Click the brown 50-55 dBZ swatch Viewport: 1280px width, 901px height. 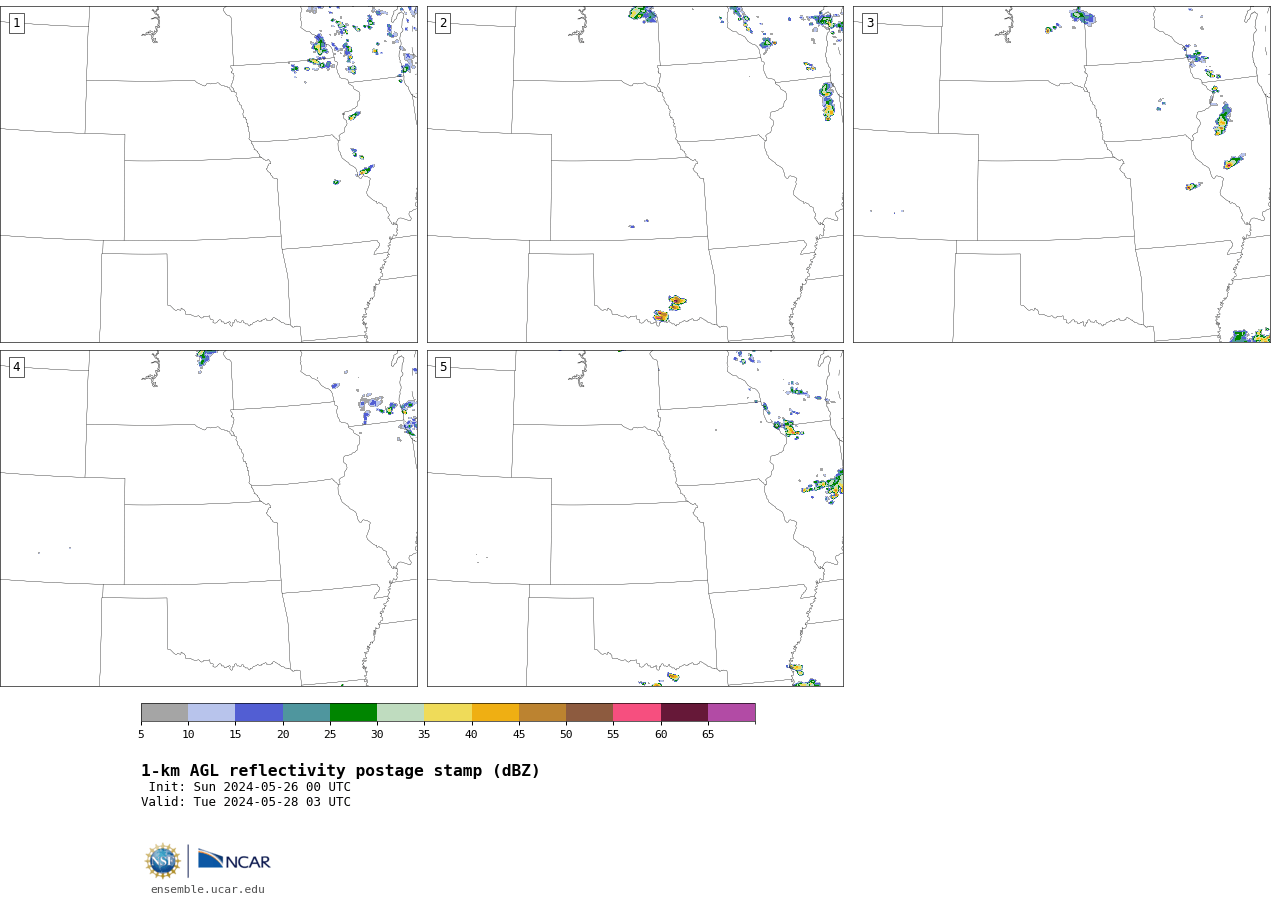tap(589, 713)
